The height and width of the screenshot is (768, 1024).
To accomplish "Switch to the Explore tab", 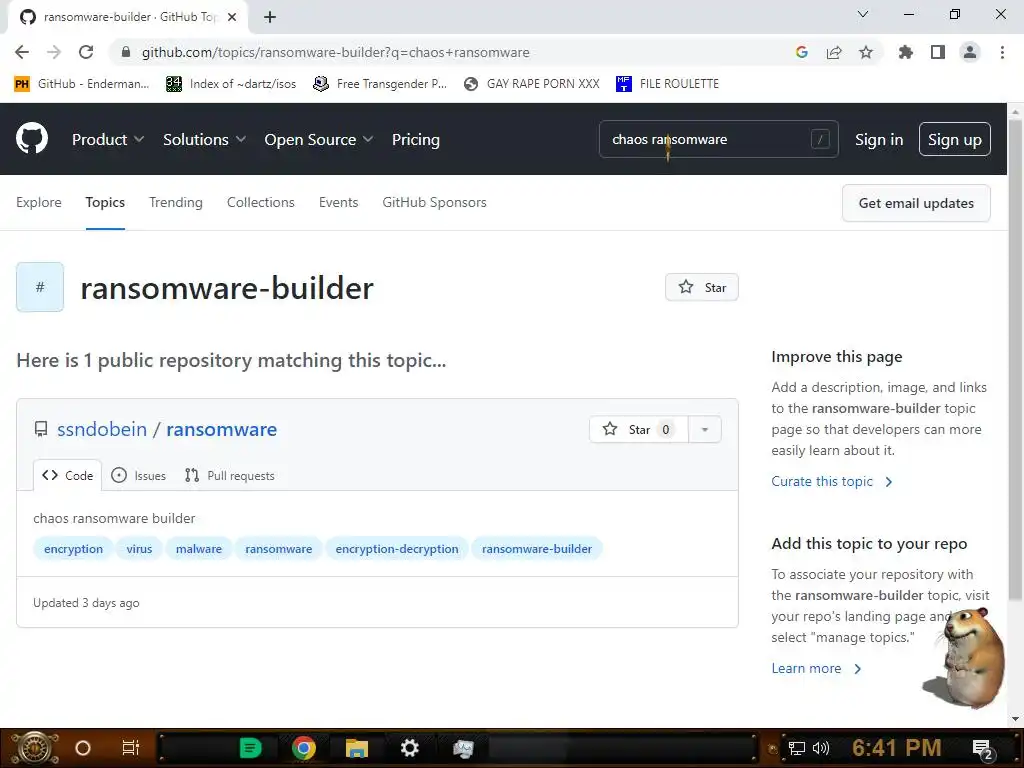I will click(x=39, y=202).
